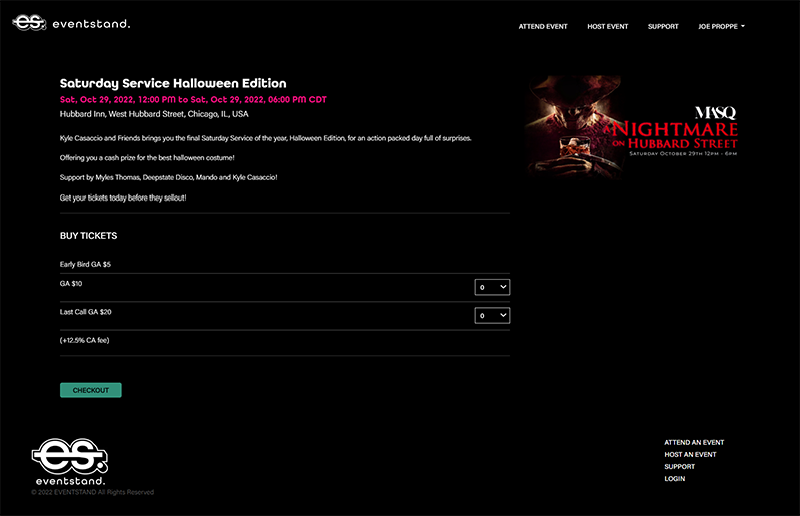Open the Attend Event menu item
The width and height of the screenshot is (800, 516).
(x=543, y=27)
